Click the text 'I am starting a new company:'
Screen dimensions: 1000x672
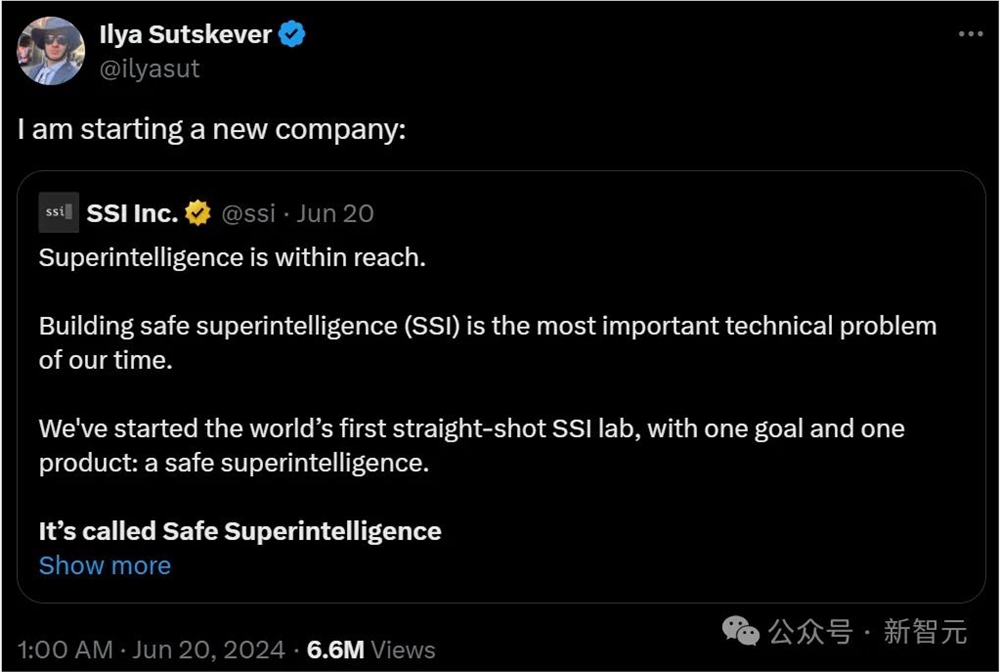coord(212,130)
